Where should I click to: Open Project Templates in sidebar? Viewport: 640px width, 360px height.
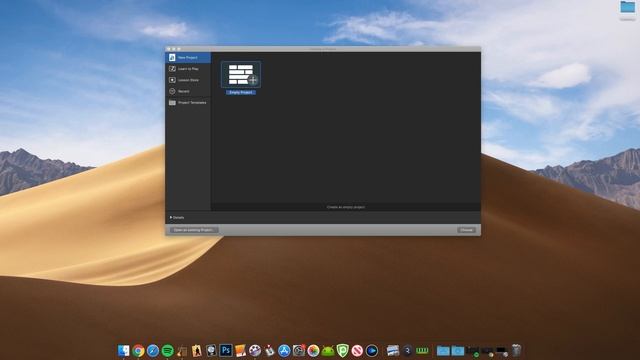[x=188, y=102]
